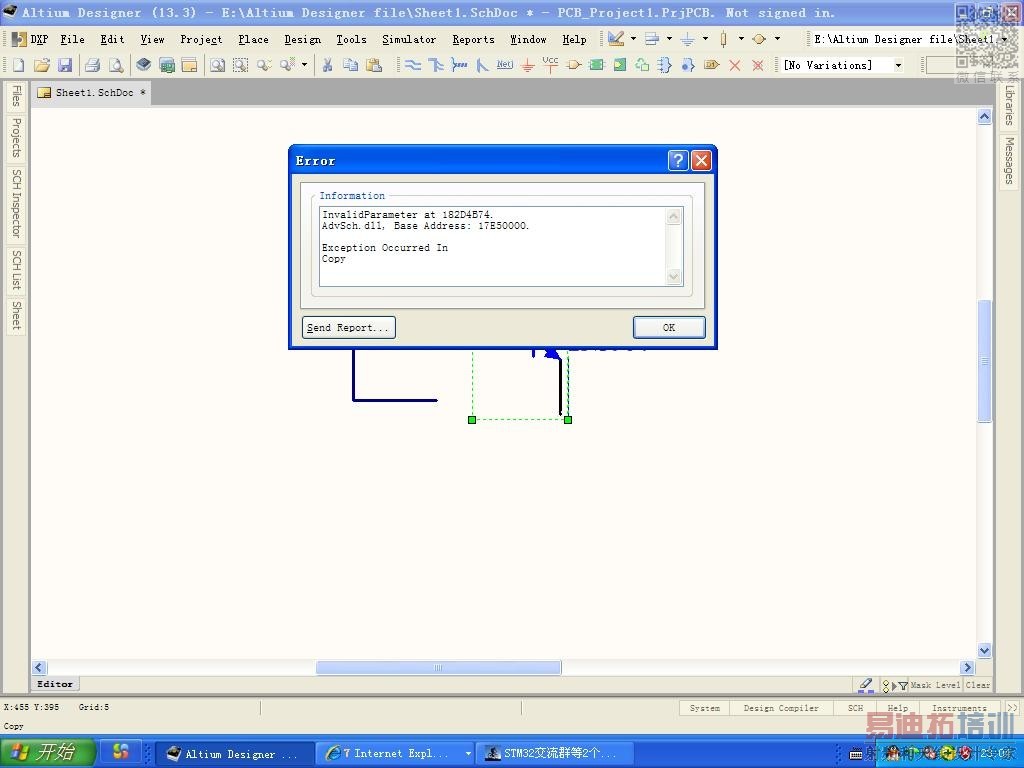Open the digital devices dropdown arrow
1024x768 pixels.
click(x=741, y=39)
